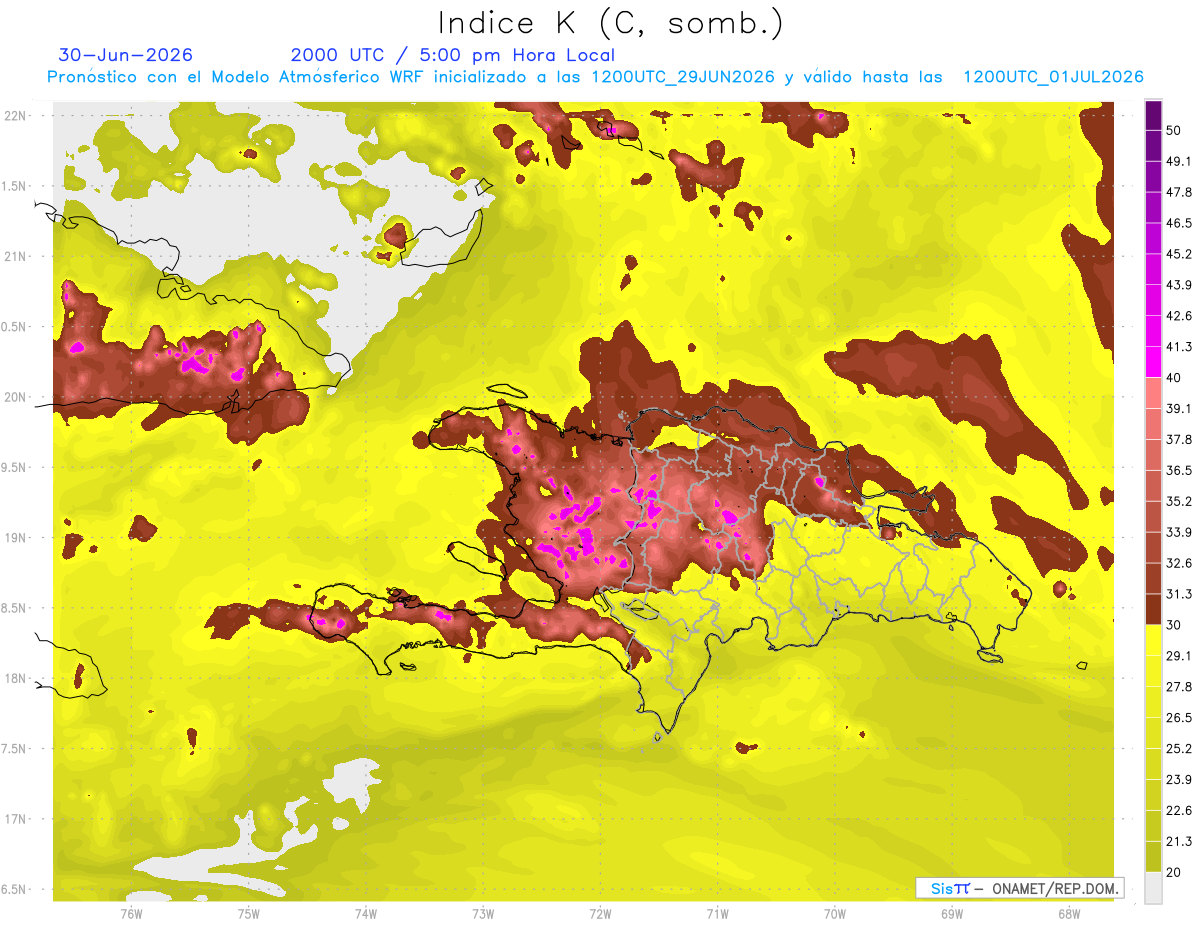Click the colorbar value "43.9"
This screenshot has width=1200, height=927.
(1179, 285)
